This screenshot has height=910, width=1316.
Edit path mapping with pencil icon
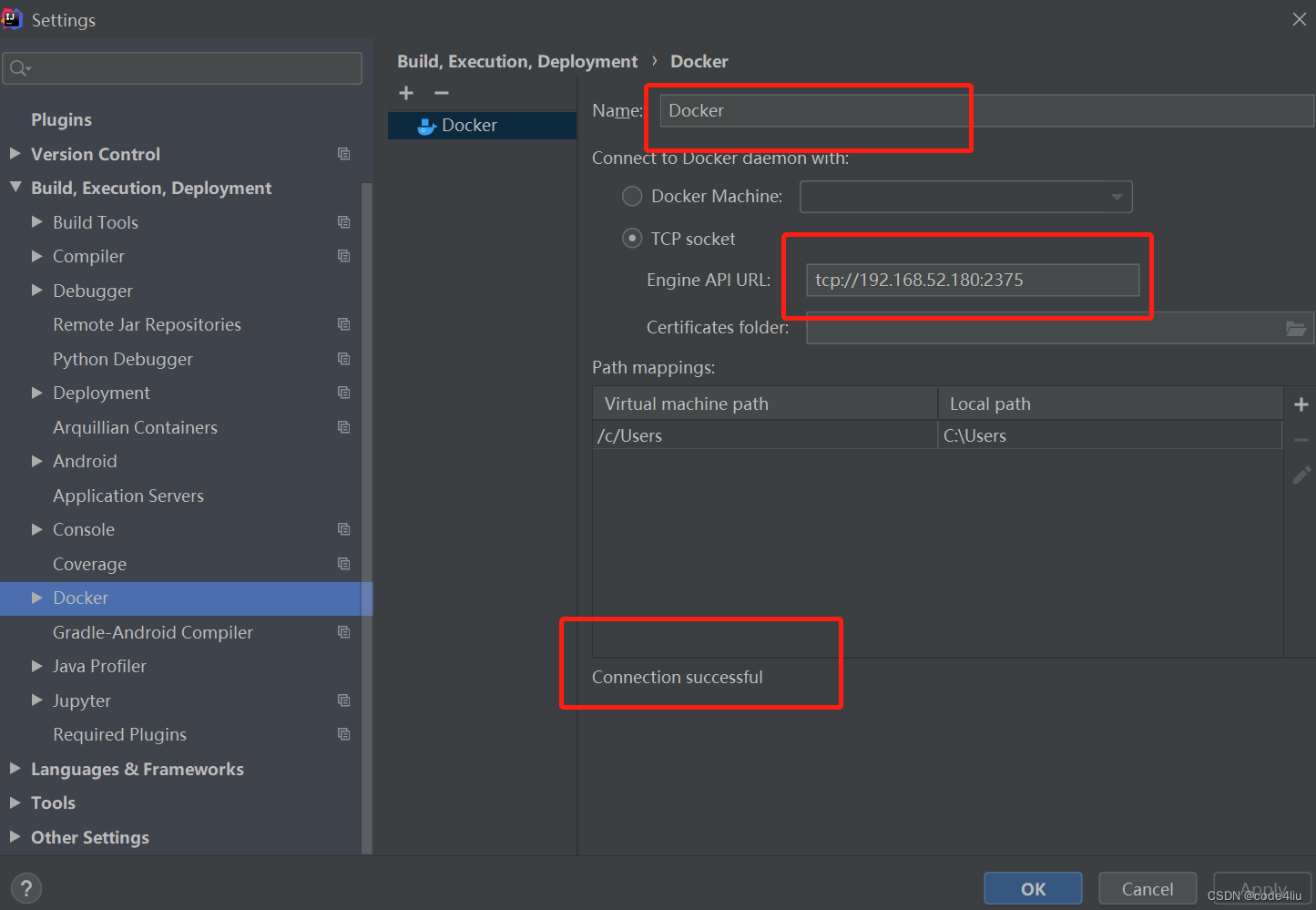coord(1301,475)
